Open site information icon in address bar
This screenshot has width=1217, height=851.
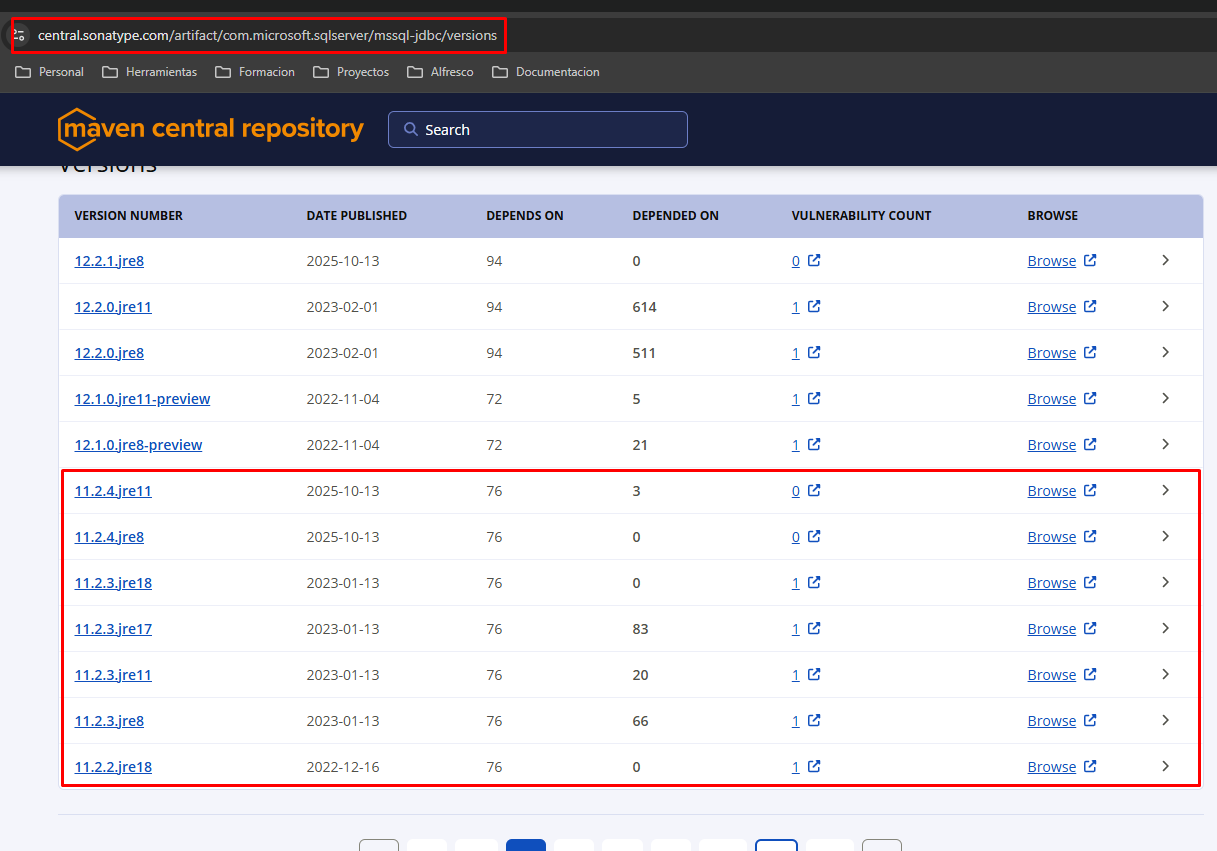[19, 35]
